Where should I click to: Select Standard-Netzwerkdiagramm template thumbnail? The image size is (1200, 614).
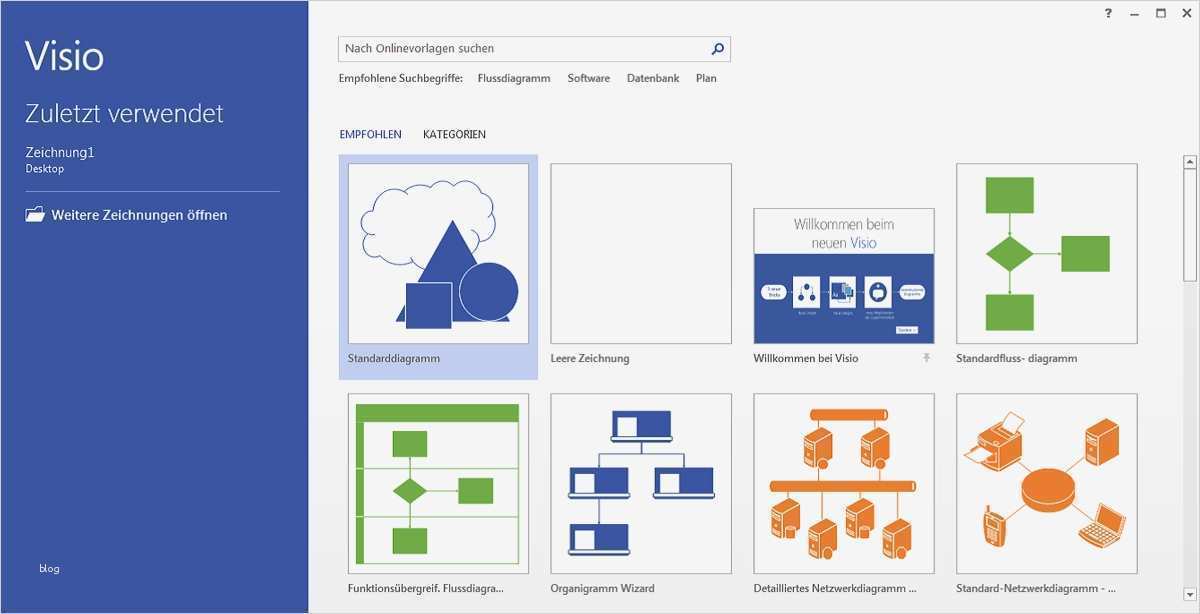[x=1047, y=483]
